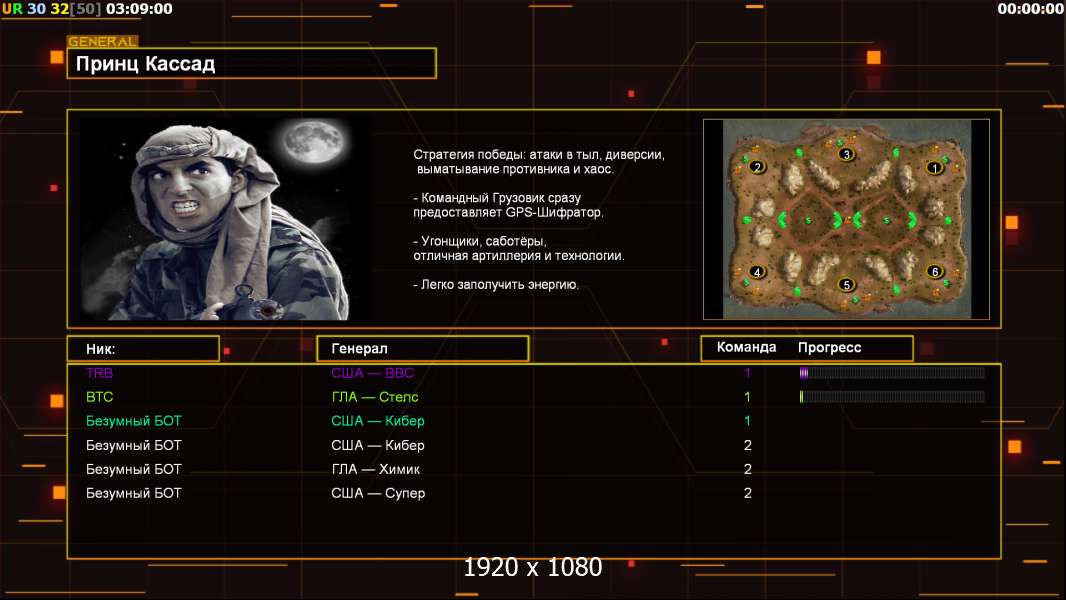This screenshot has height=600, width=1066.
Task: Select Безумный БОТ nickname in ГЛА — Химик row
Action: [x=133, y=469]
